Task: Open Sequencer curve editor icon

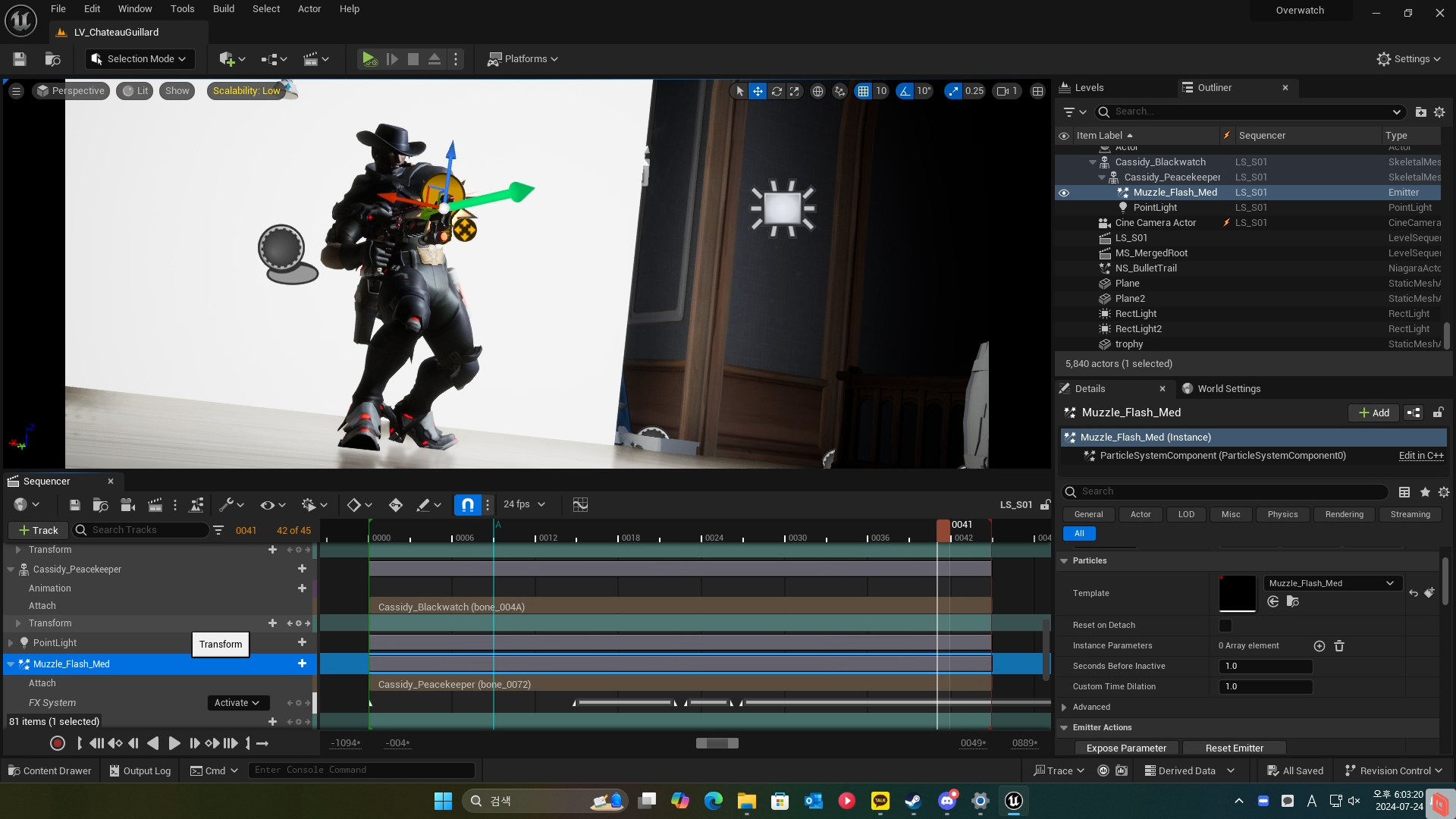Action: click(x=580, y=505)
